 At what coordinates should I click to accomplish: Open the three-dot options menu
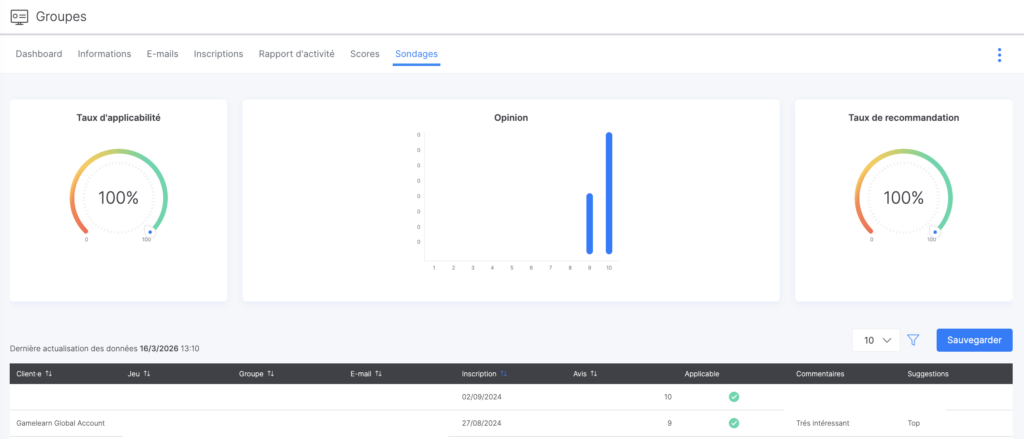(x=998, y=55)
